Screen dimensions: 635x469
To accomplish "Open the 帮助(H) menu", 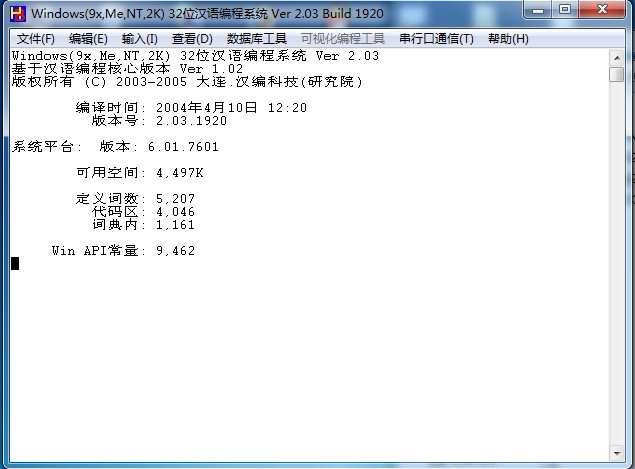I will pyautogui.click(x=508, y=39).
